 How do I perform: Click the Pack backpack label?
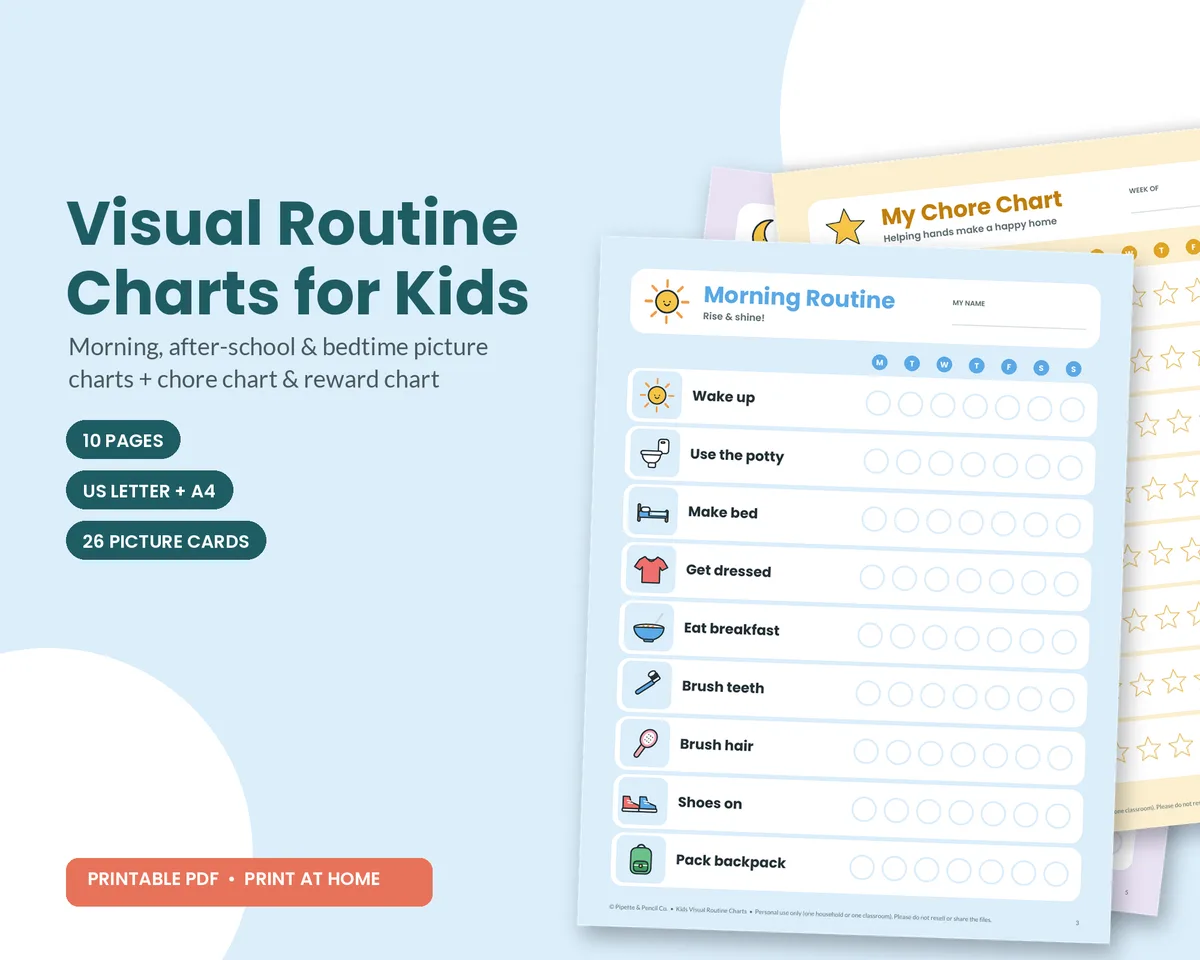click(730, 862)
